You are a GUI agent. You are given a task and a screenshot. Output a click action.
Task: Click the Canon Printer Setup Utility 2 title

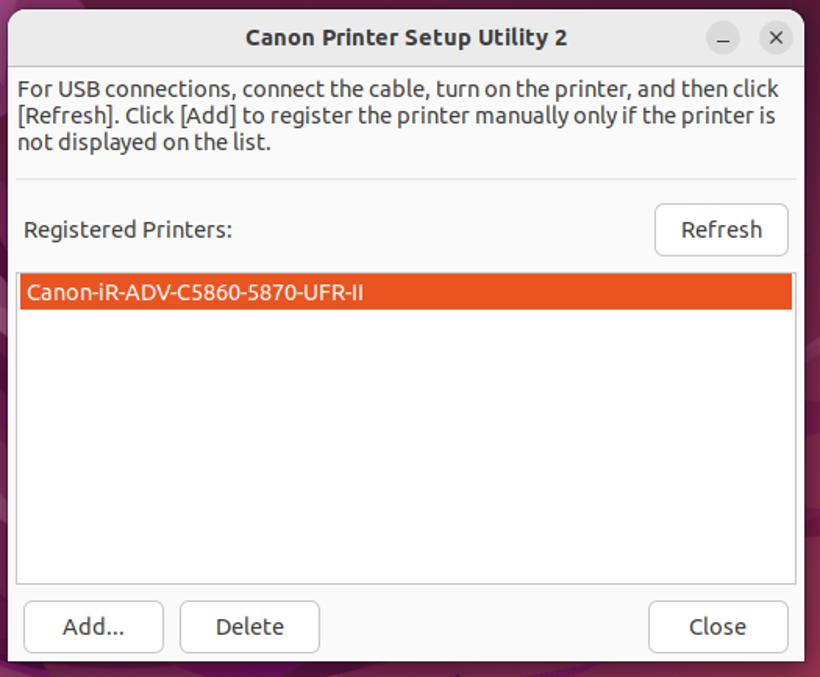pyautogui.click(x=406, y=38)
